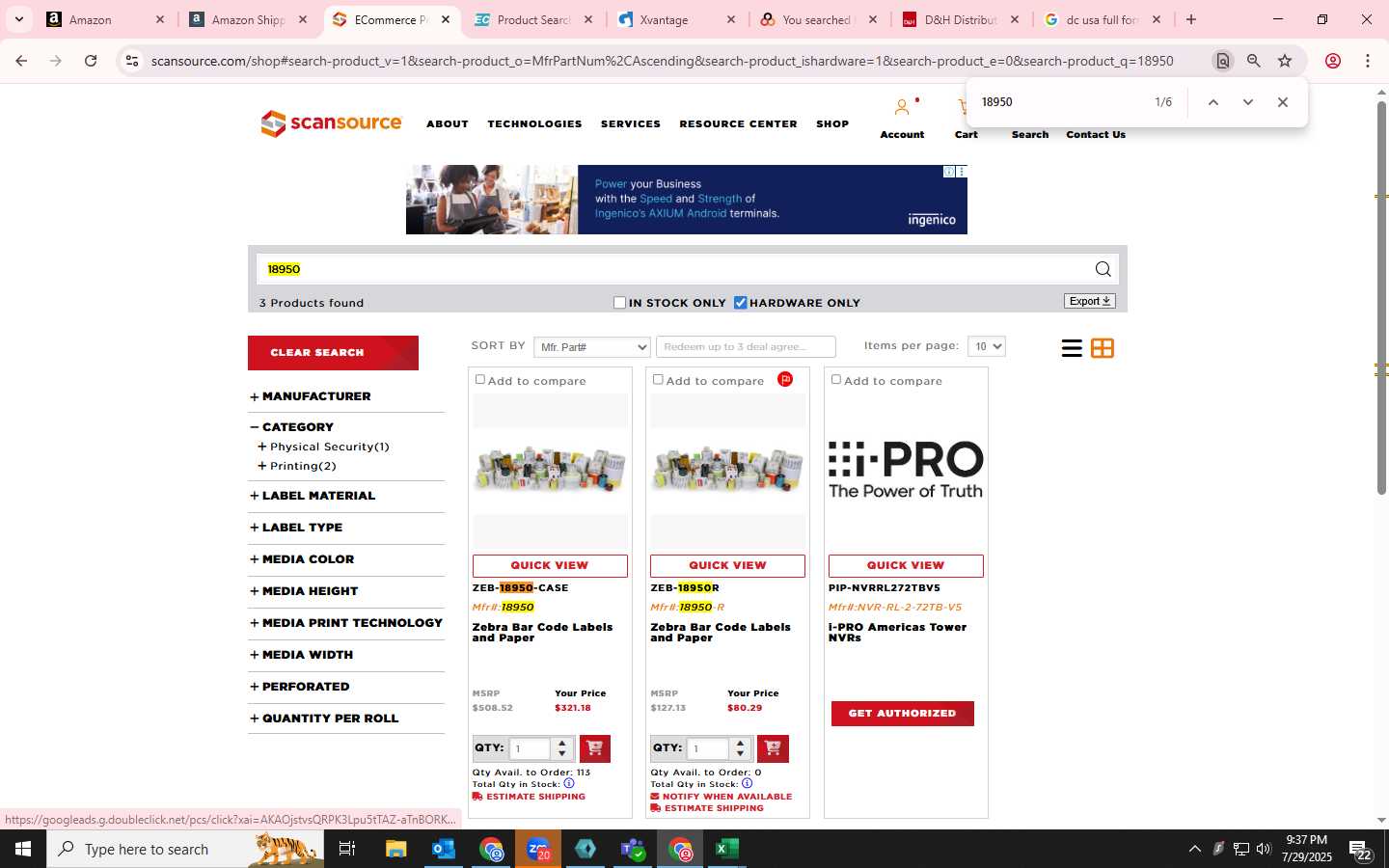Open Excel from the taskbar
The height and width of the screenshot is (868, 1389).
726,849
